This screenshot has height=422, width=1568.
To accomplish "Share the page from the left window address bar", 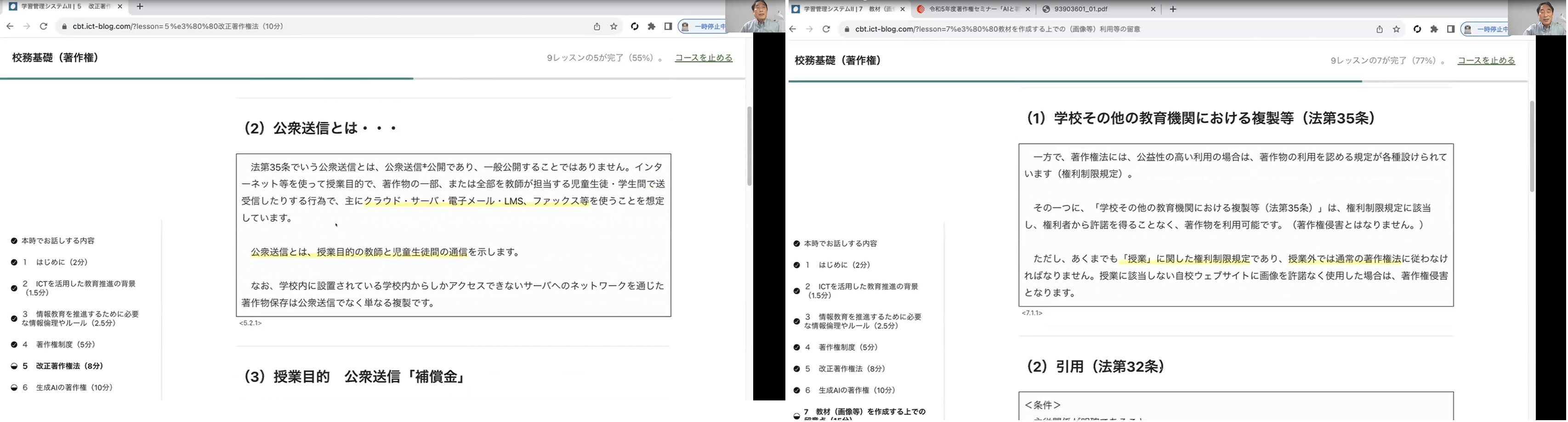I will pos(597,26).
